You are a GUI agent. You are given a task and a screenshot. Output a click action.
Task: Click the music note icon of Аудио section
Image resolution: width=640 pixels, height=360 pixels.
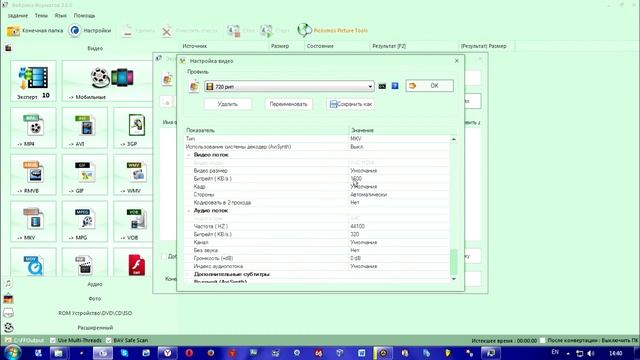[8, 283]
